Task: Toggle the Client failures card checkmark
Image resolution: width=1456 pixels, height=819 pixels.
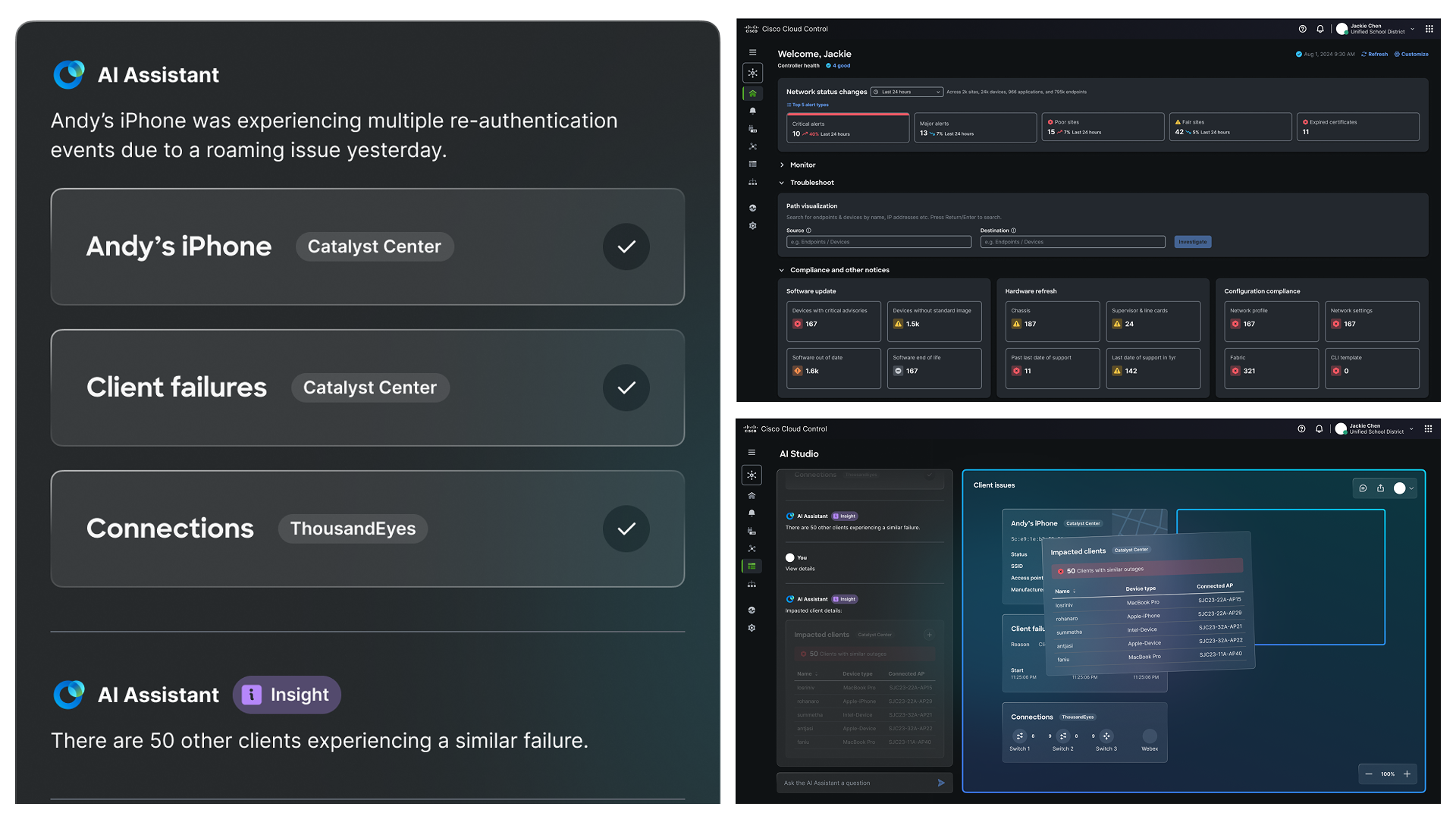Action: coord(626,388)
